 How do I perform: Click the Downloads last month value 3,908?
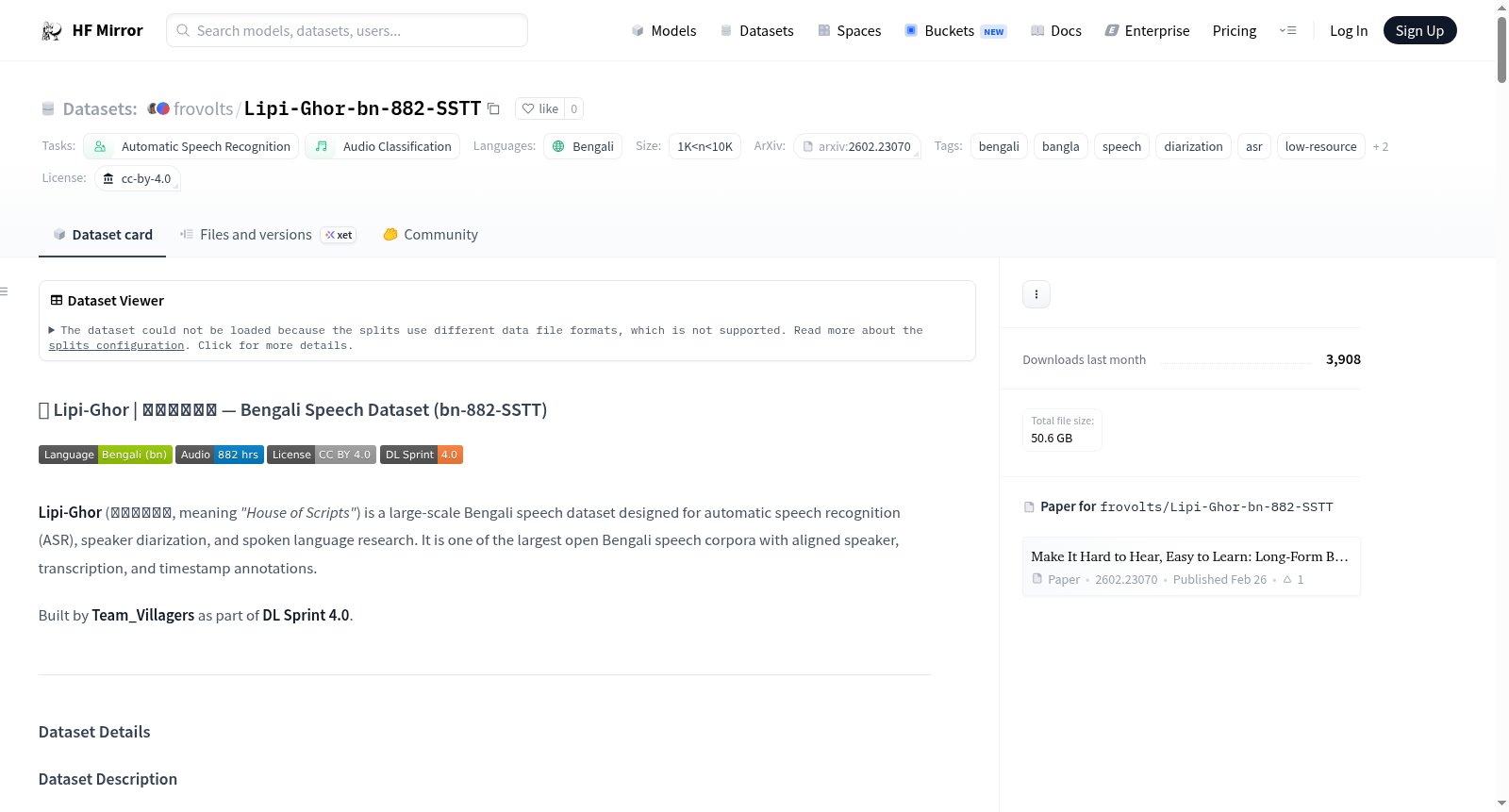click(1343, 359)
